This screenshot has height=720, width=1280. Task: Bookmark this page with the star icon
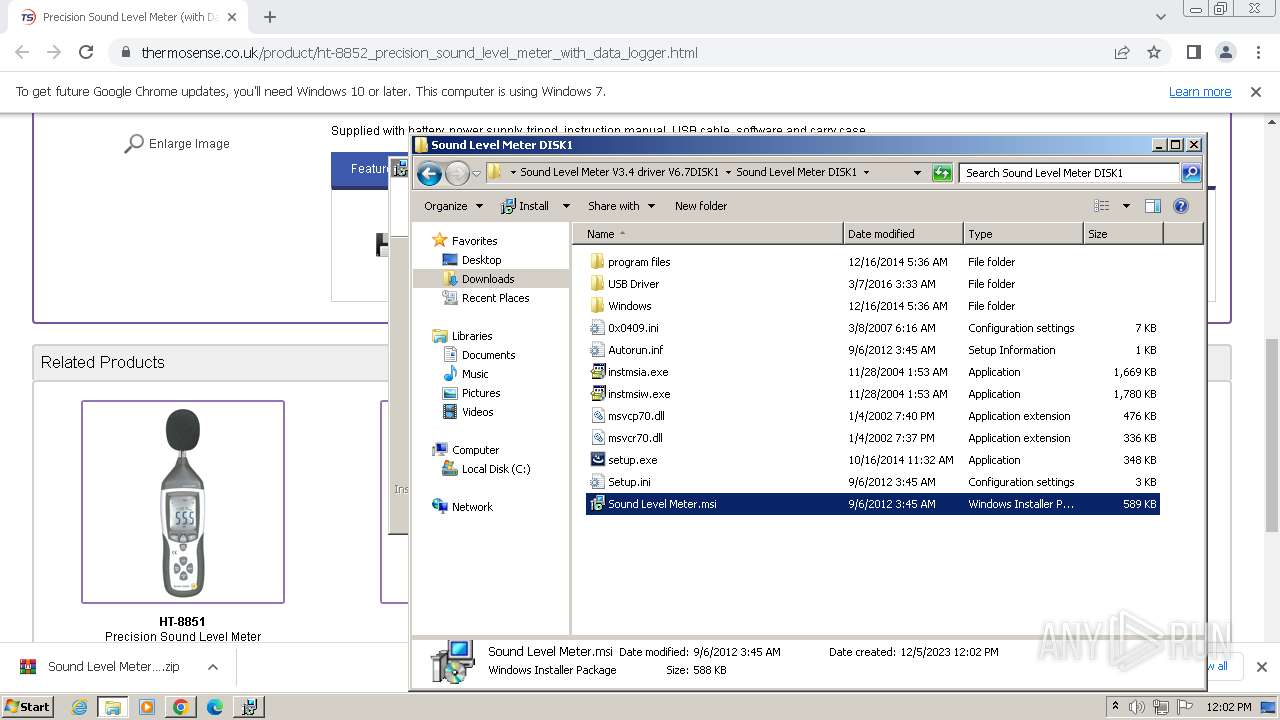pyautogui.click(x=1154, y=53)
